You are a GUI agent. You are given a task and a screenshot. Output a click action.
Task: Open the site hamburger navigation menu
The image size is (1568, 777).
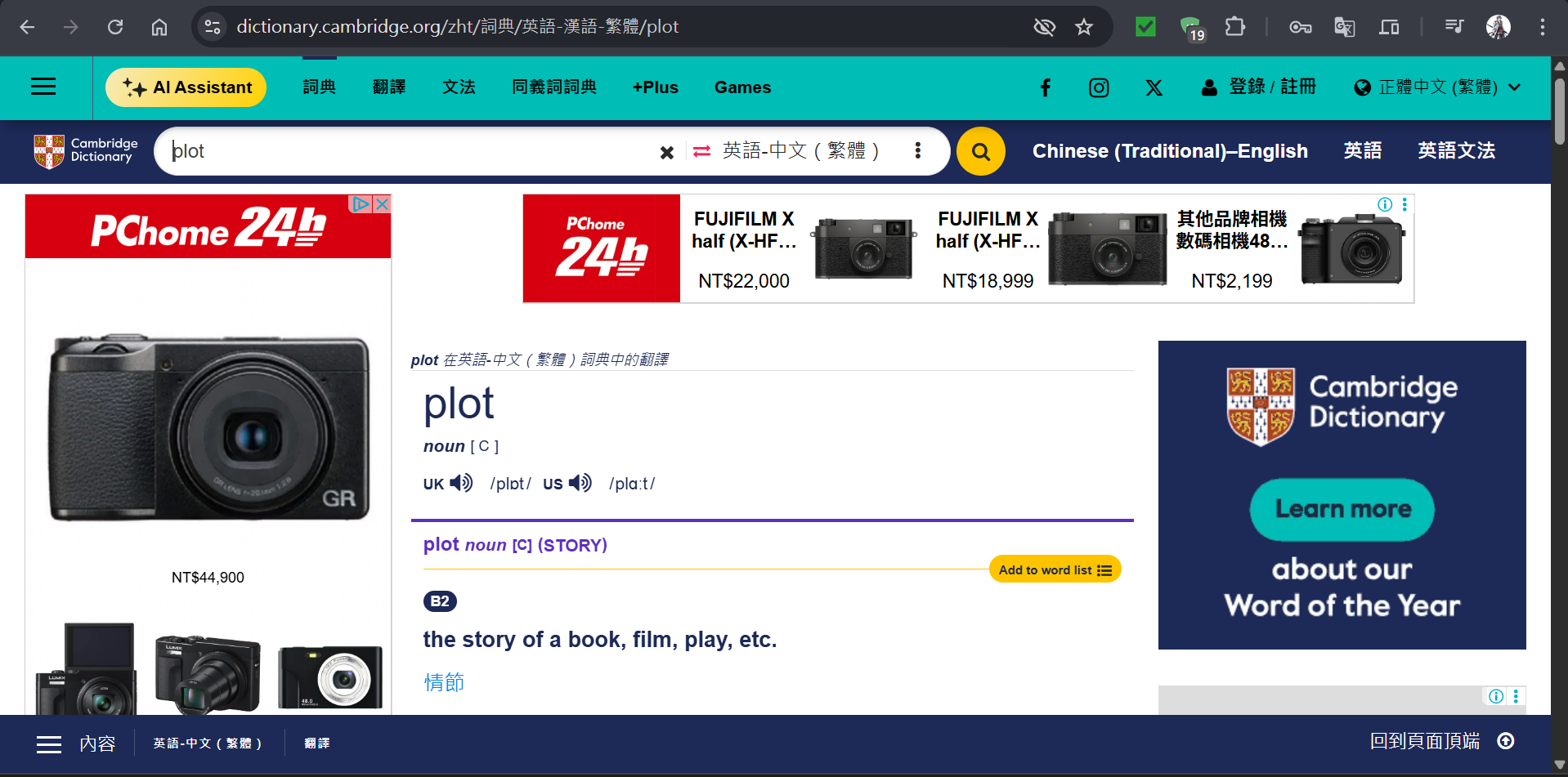coord(43,86)
